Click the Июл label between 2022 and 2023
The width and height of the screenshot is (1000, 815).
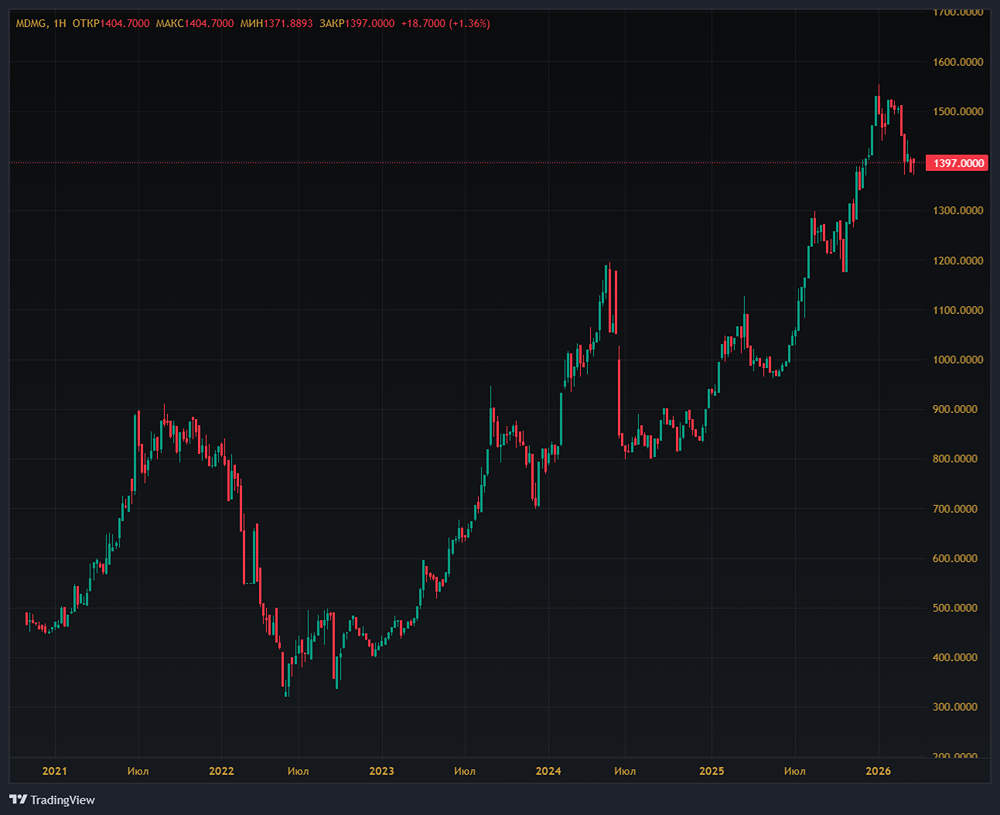tap(298, 771)
